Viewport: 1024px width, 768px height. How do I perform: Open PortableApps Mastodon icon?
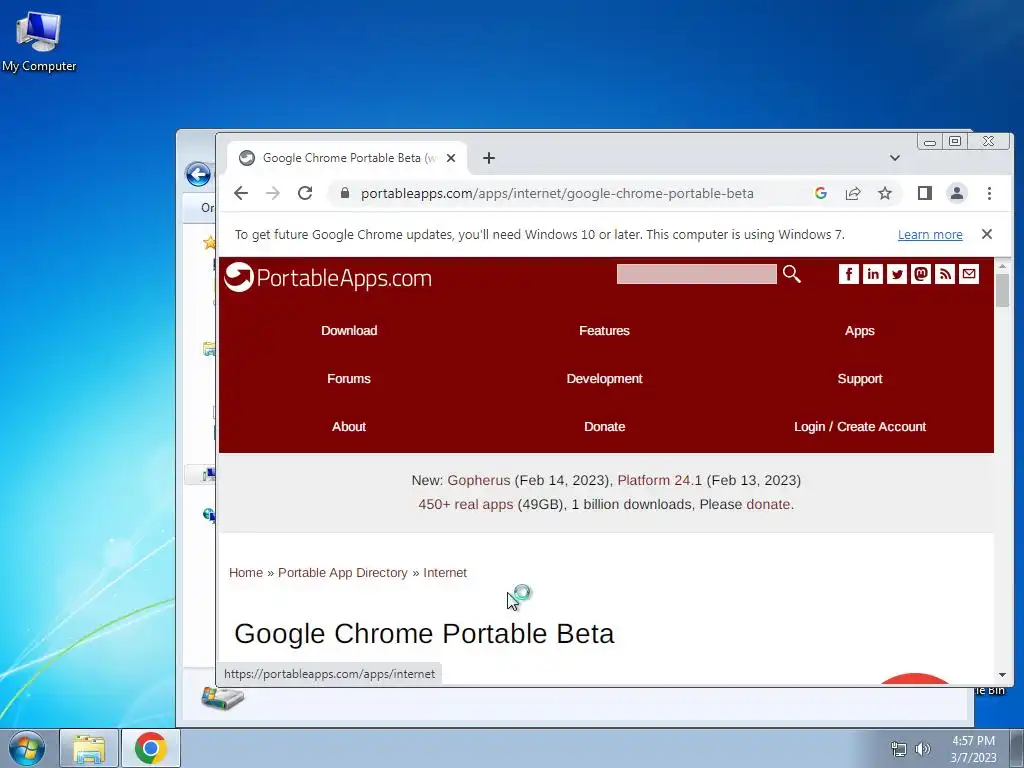click(x=921, y=274)
